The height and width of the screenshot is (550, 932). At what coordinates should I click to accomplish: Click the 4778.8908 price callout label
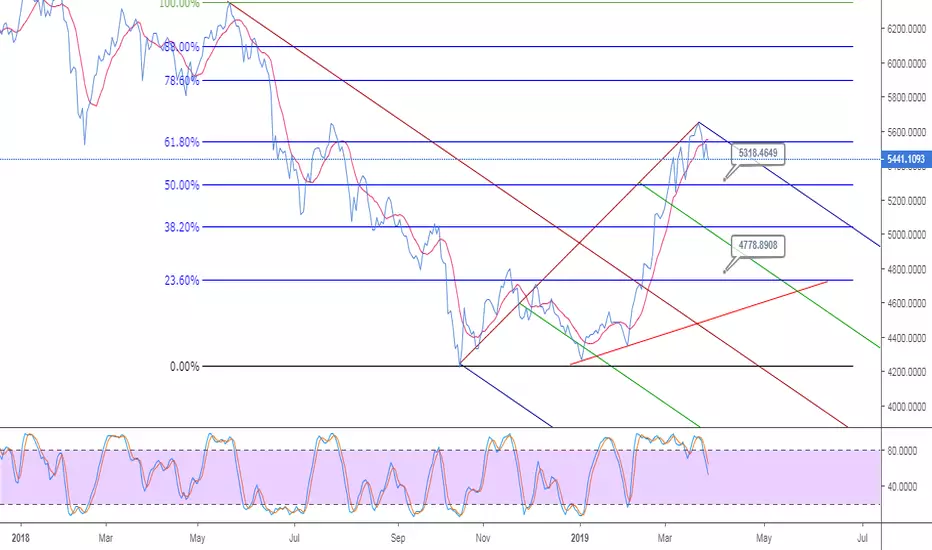point(758,246)
